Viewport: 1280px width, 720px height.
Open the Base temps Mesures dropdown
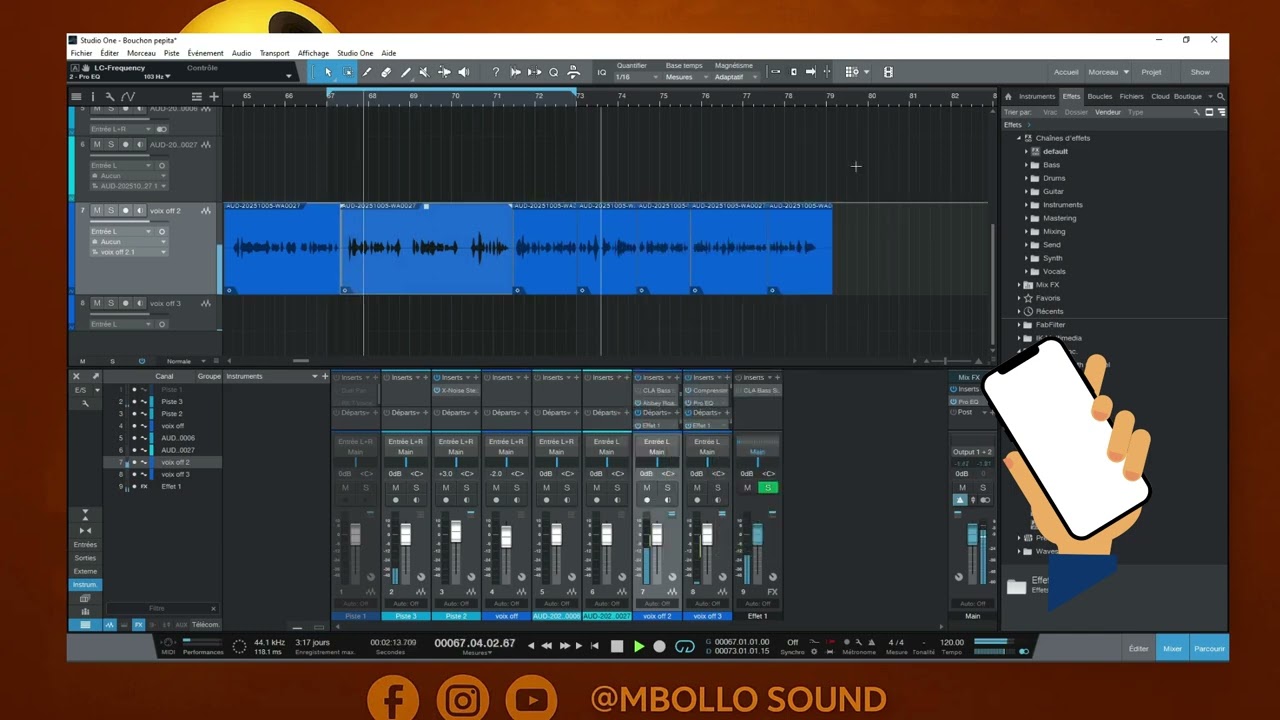tap(687, 77)
